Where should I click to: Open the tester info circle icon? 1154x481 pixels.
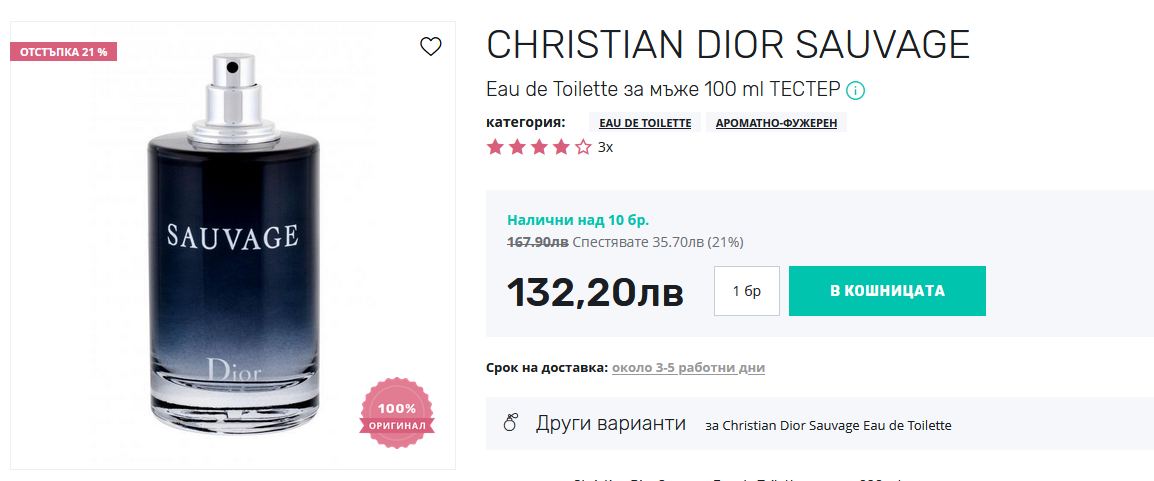(855, 91)
